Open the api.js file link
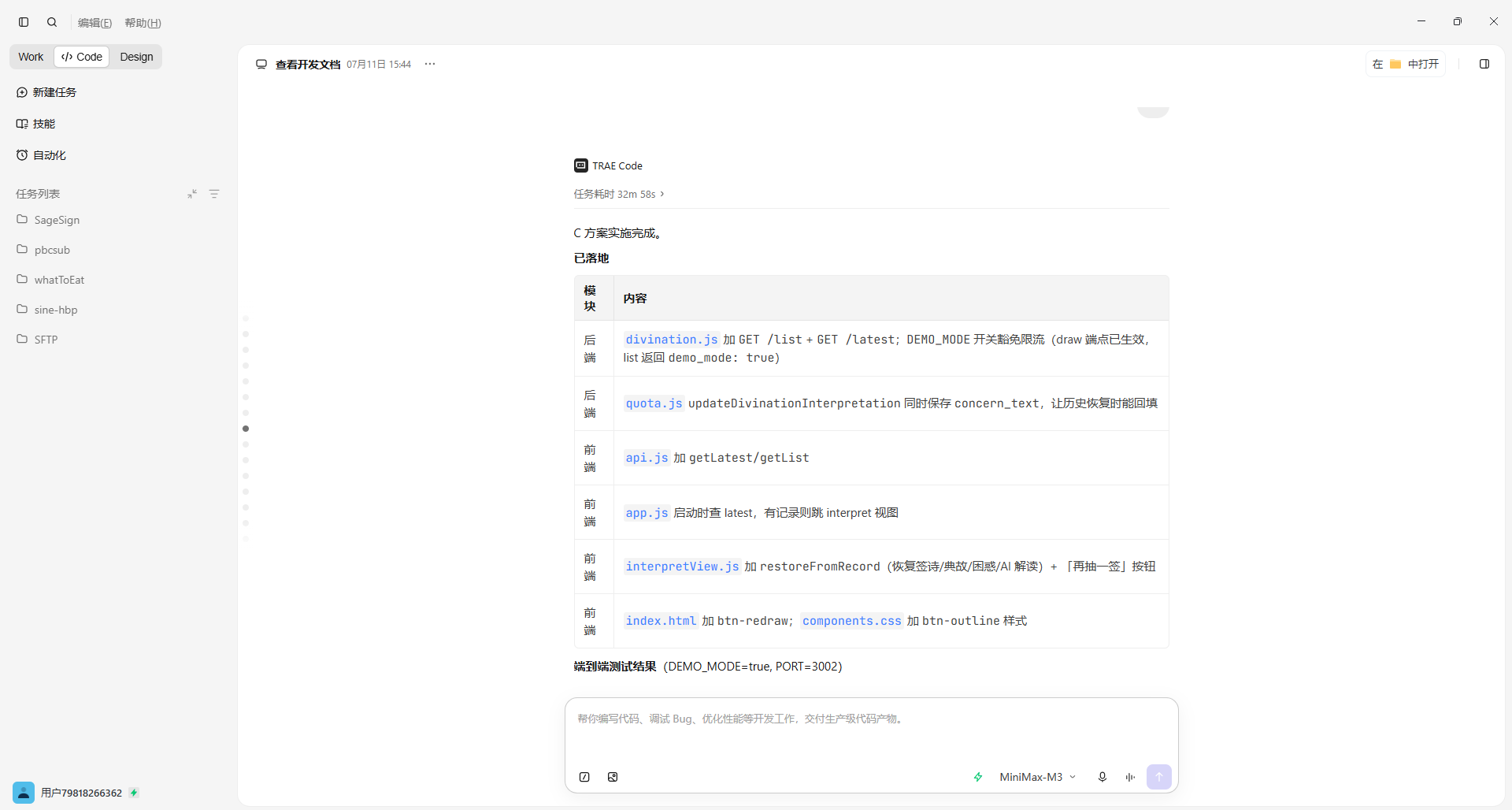The width and height of the screenshot is (1512, 810). pos(647,458)
